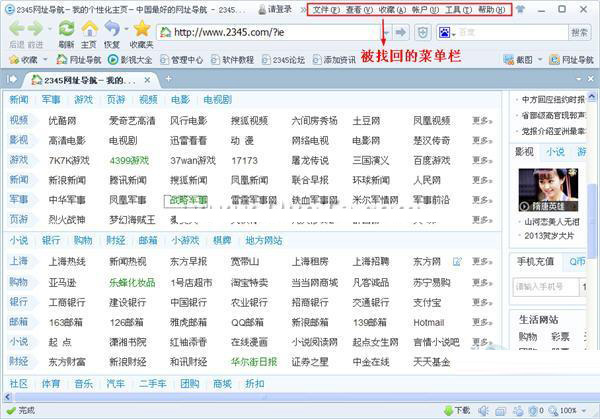Open the 4399游戏 link
Screen dimensions: 600x419
tap(128, 160)
